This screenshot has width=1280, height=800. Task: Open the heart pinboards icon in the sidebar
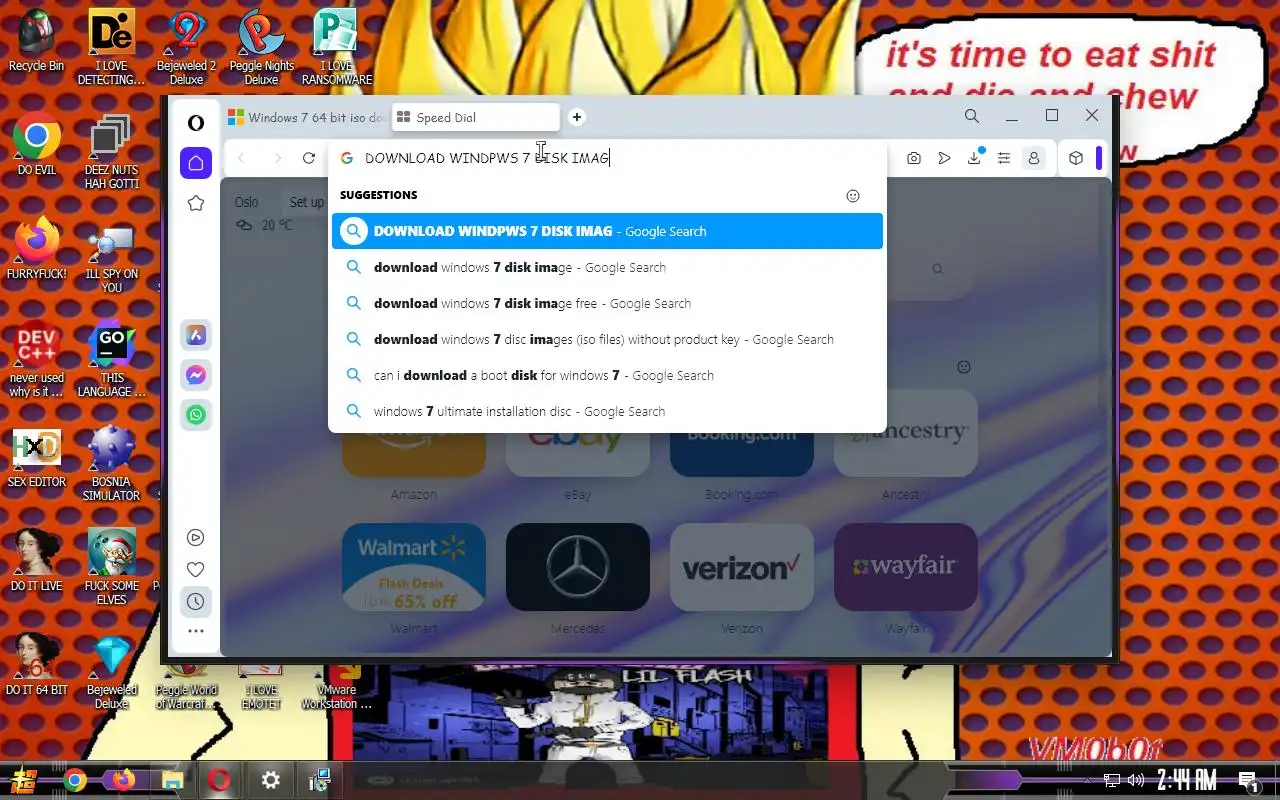point(196,569)
